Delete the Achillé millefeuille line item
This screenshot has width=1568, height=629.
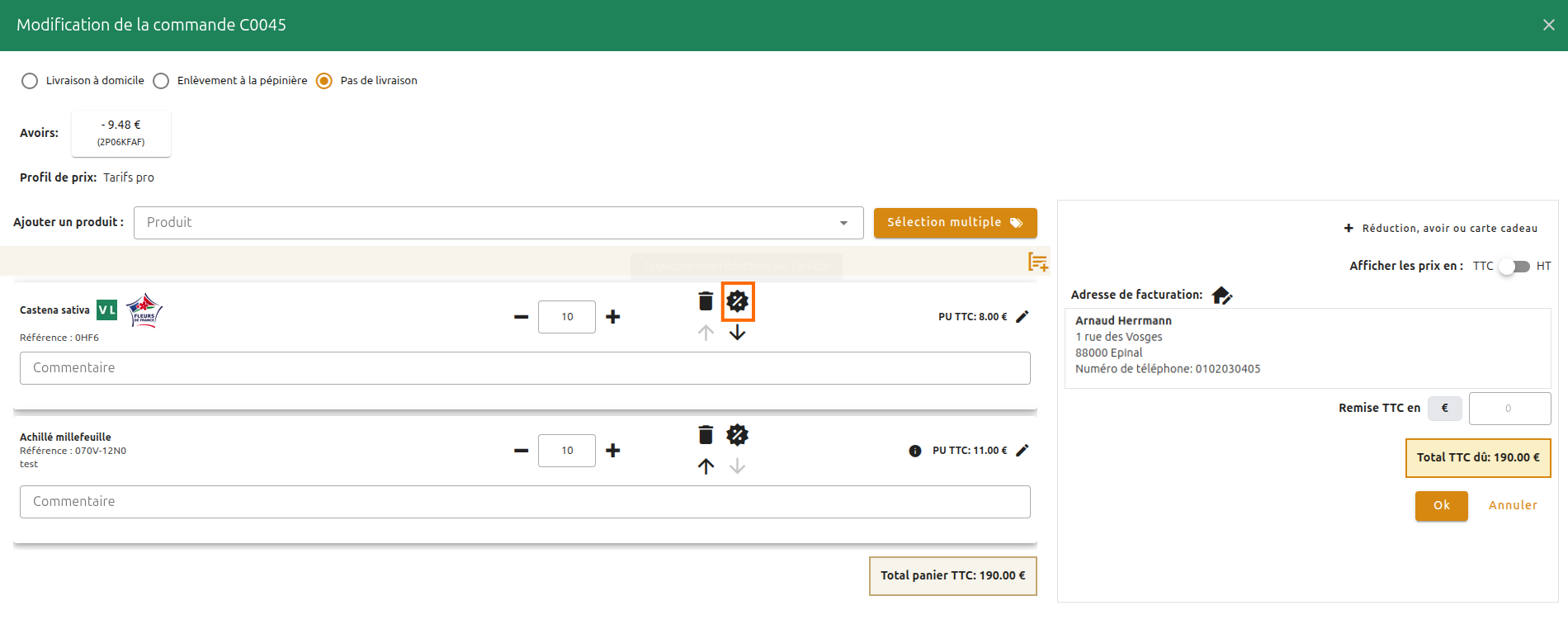pyautogui.click(x=706, y=435)
